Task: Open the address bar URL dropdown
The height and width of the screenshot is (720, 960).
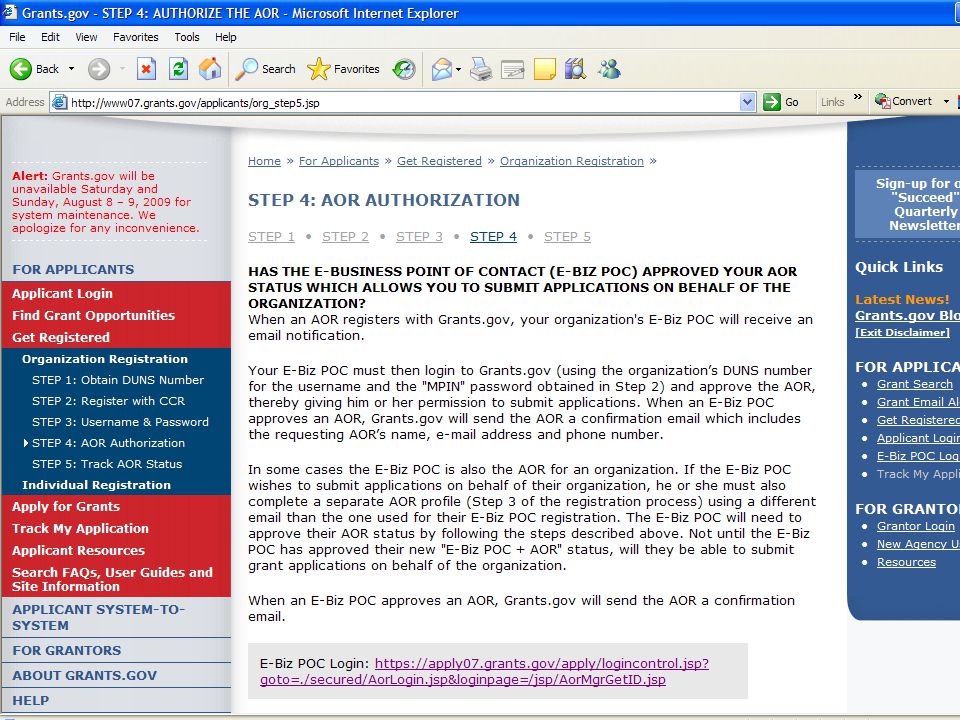Action: click(x=747, y=102)
